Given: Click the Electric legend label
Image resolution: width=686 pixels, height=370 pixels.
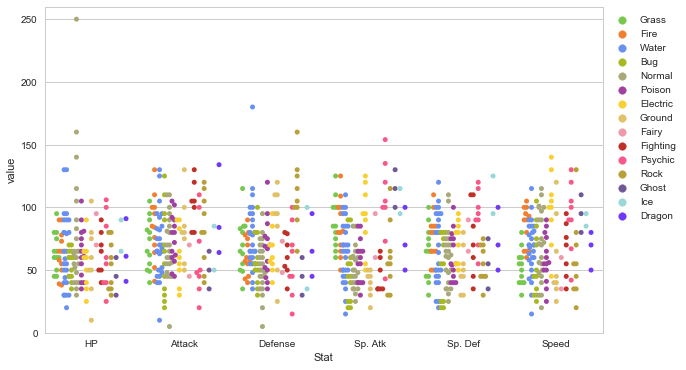Looking at the screenshot, I should [x=657, y=104].
